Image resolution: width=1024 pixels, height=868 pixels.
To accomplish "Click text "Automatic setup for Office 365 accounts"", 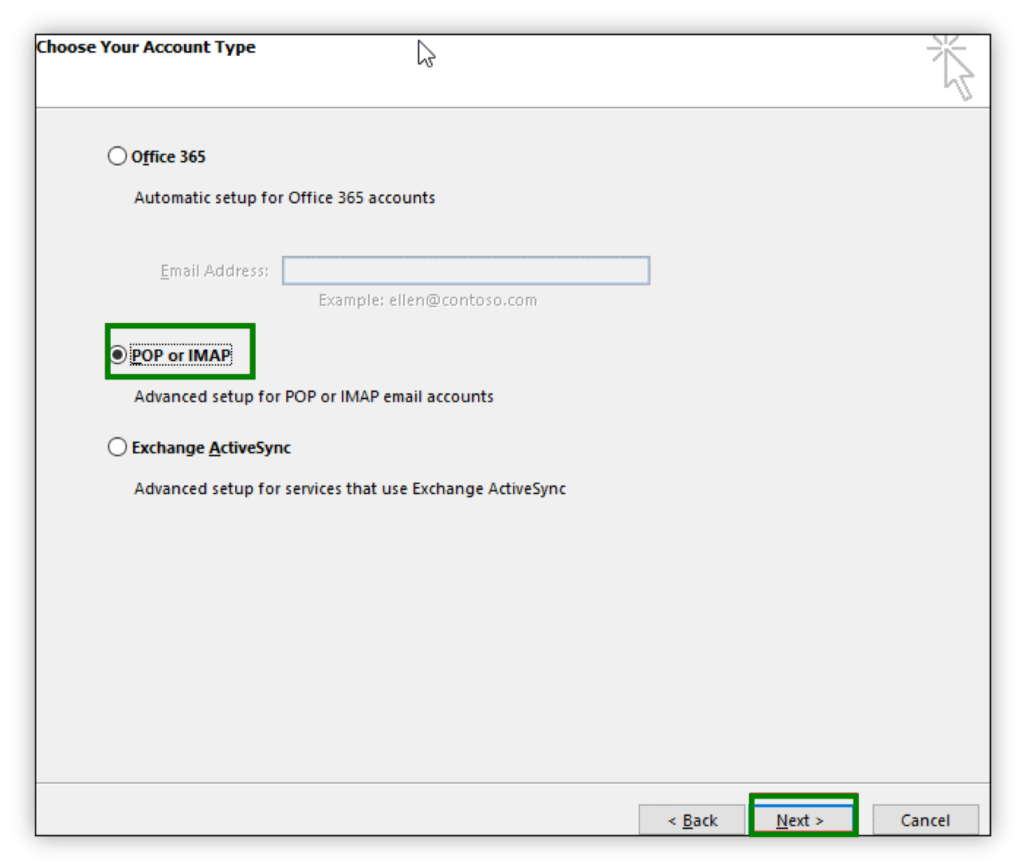I will click(285, 198).
